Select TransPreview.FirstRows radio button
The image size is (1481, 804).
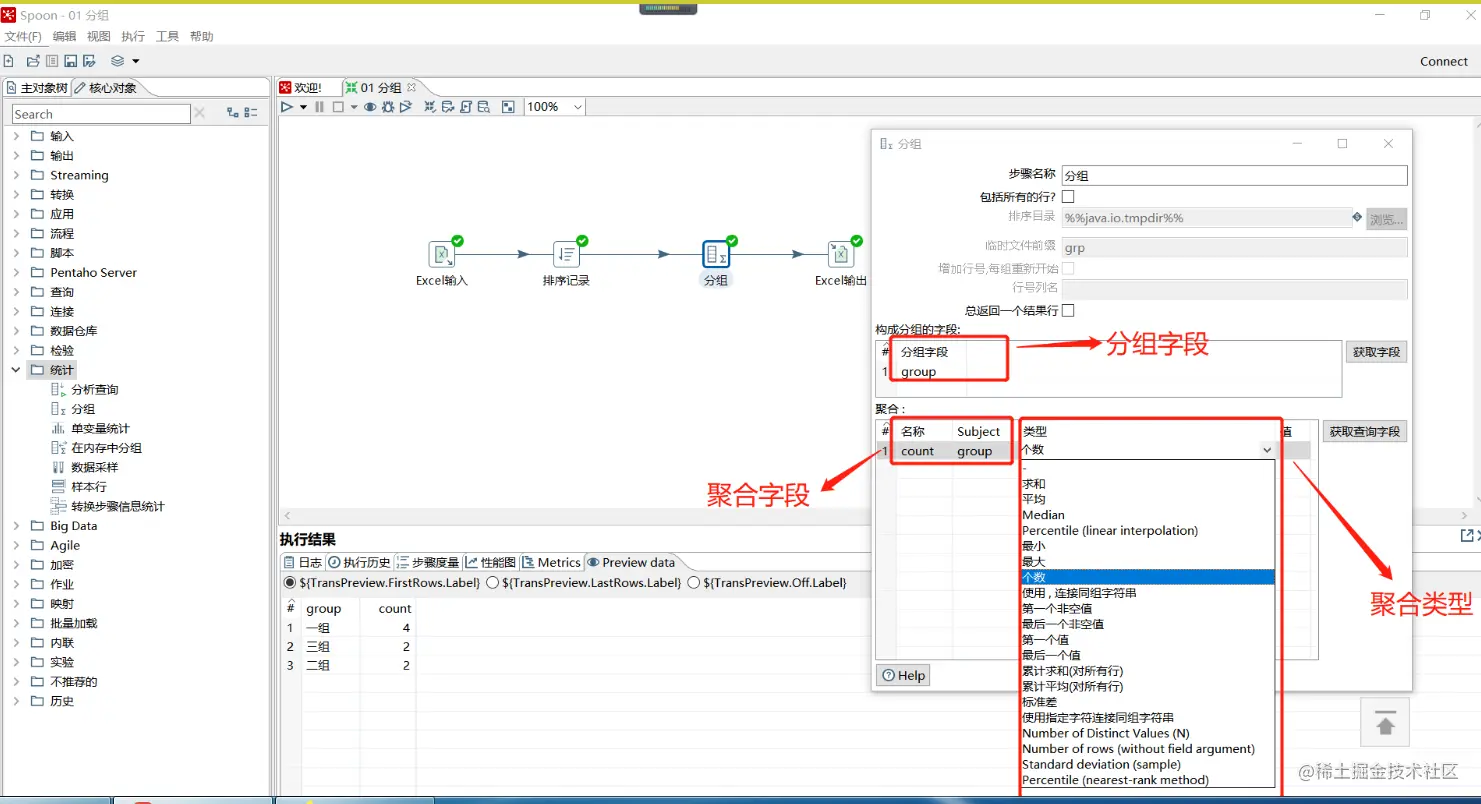click(290, 582)
